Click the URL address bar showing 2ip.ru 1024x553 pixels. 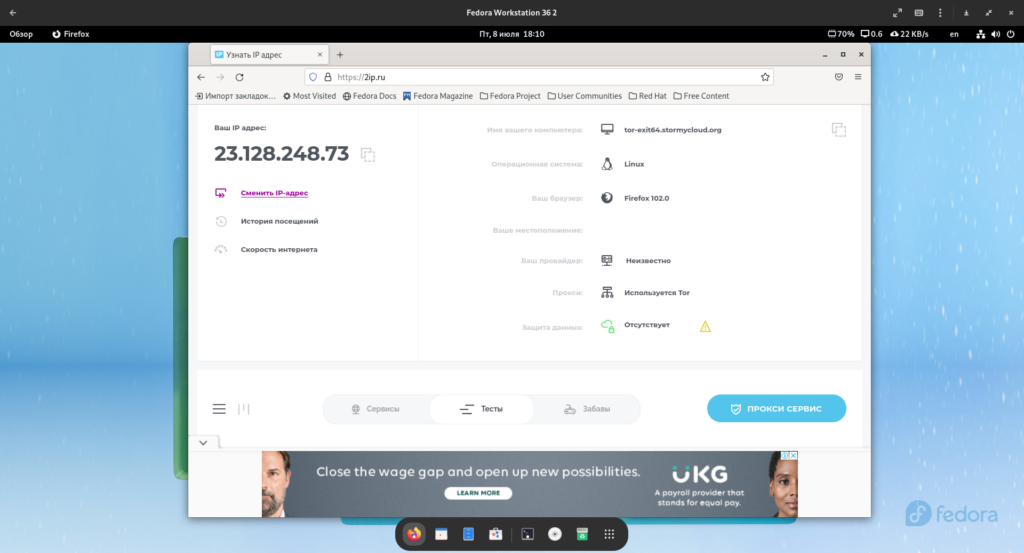(x=540, y=77)
